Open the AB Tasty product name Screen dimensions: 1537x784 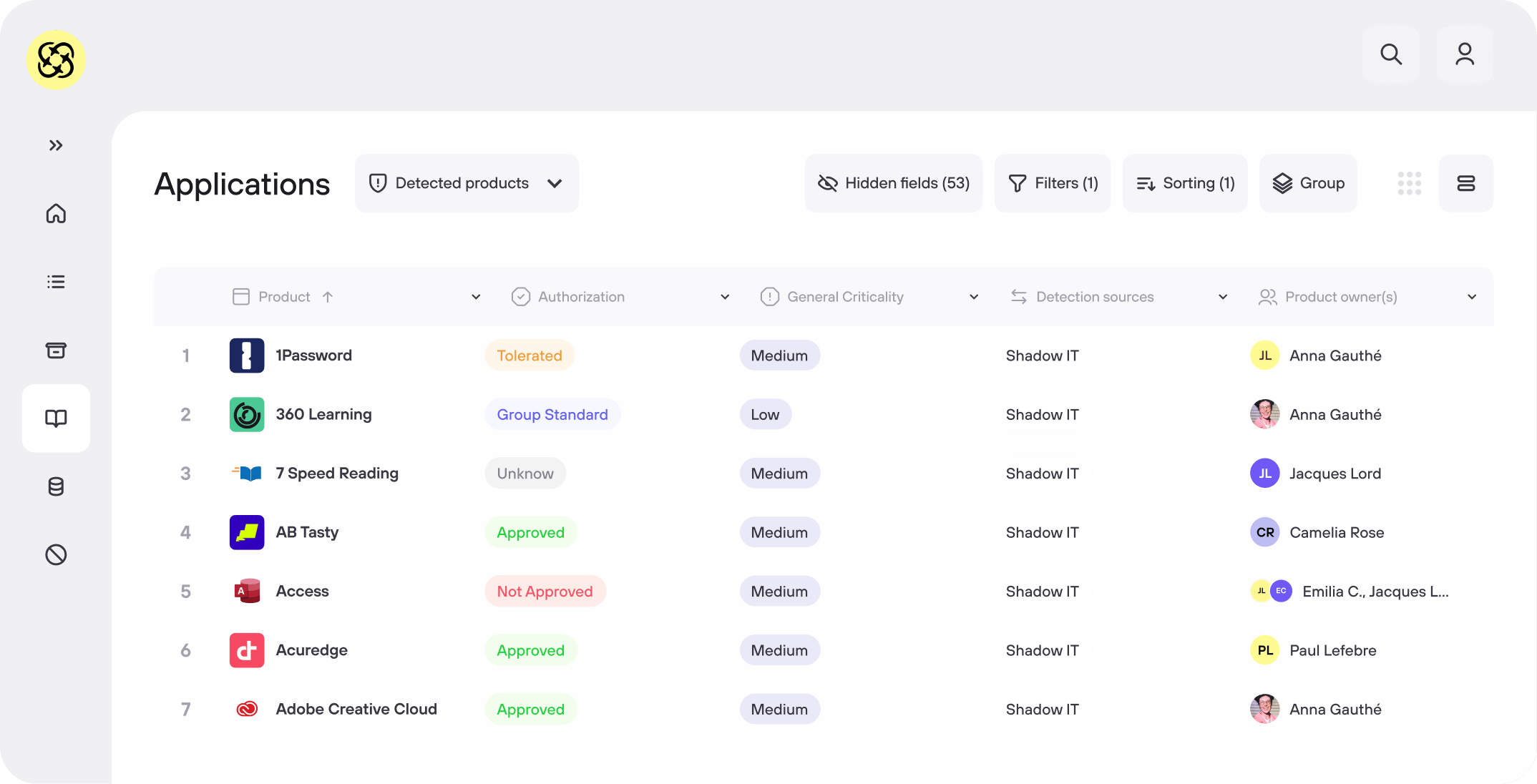click(x=308, y=532)
